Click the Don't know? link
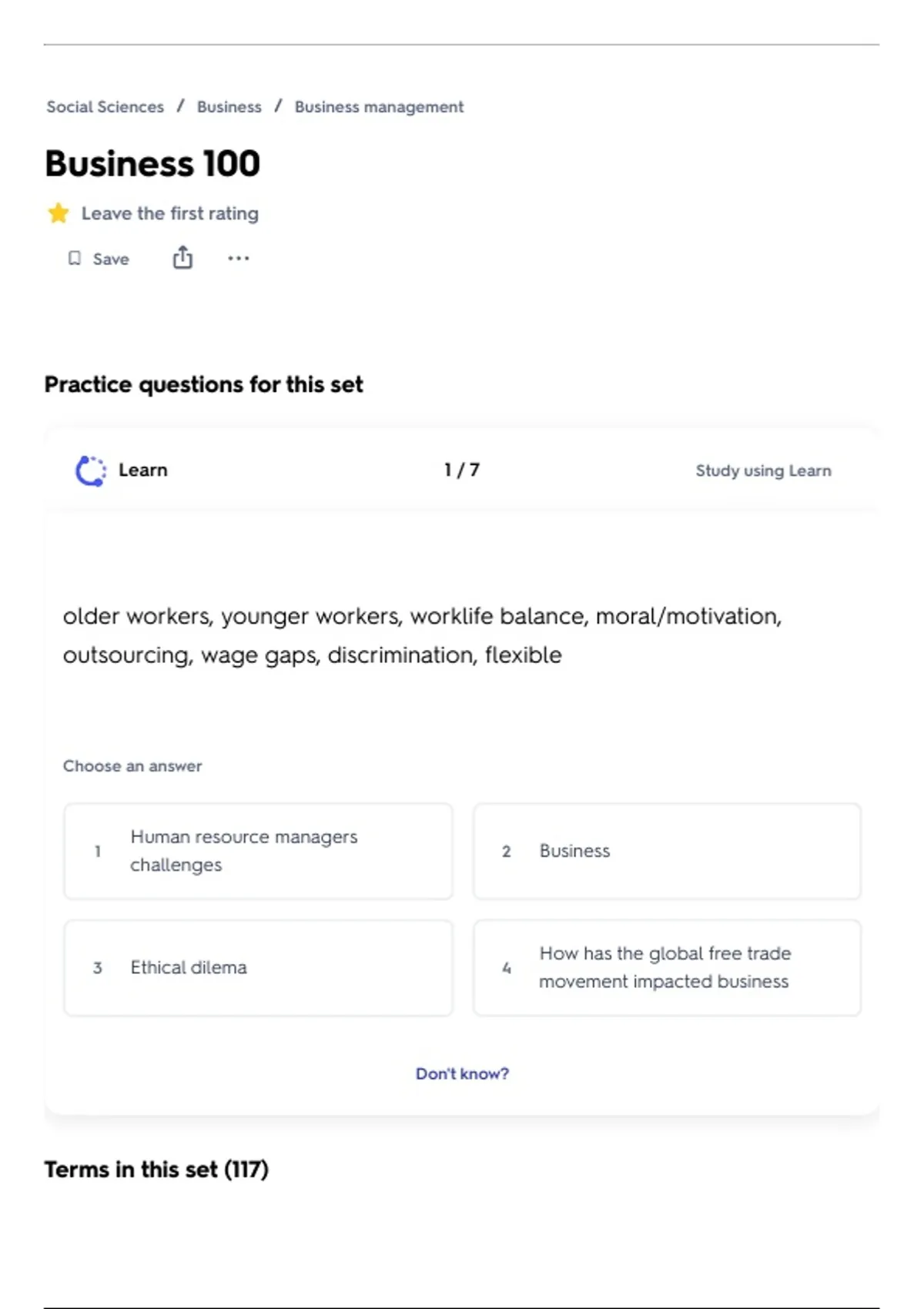The height and width of the screenshot is (1309, 924). click(462, 1073)
